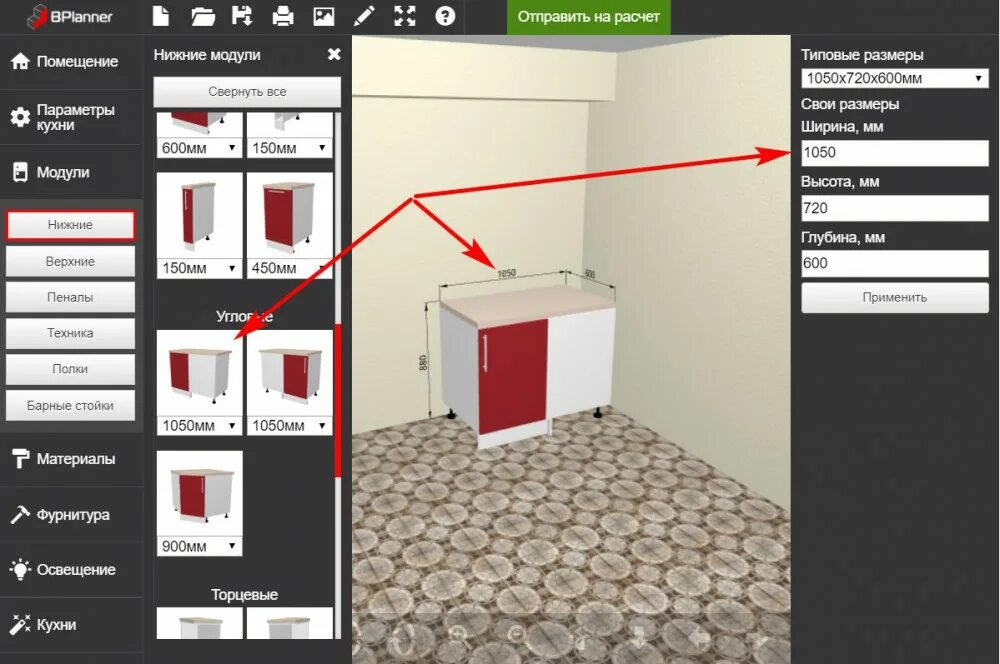Click the Модули cabinet icon
Screen dimensions: 1000x664
pos(20,172)
